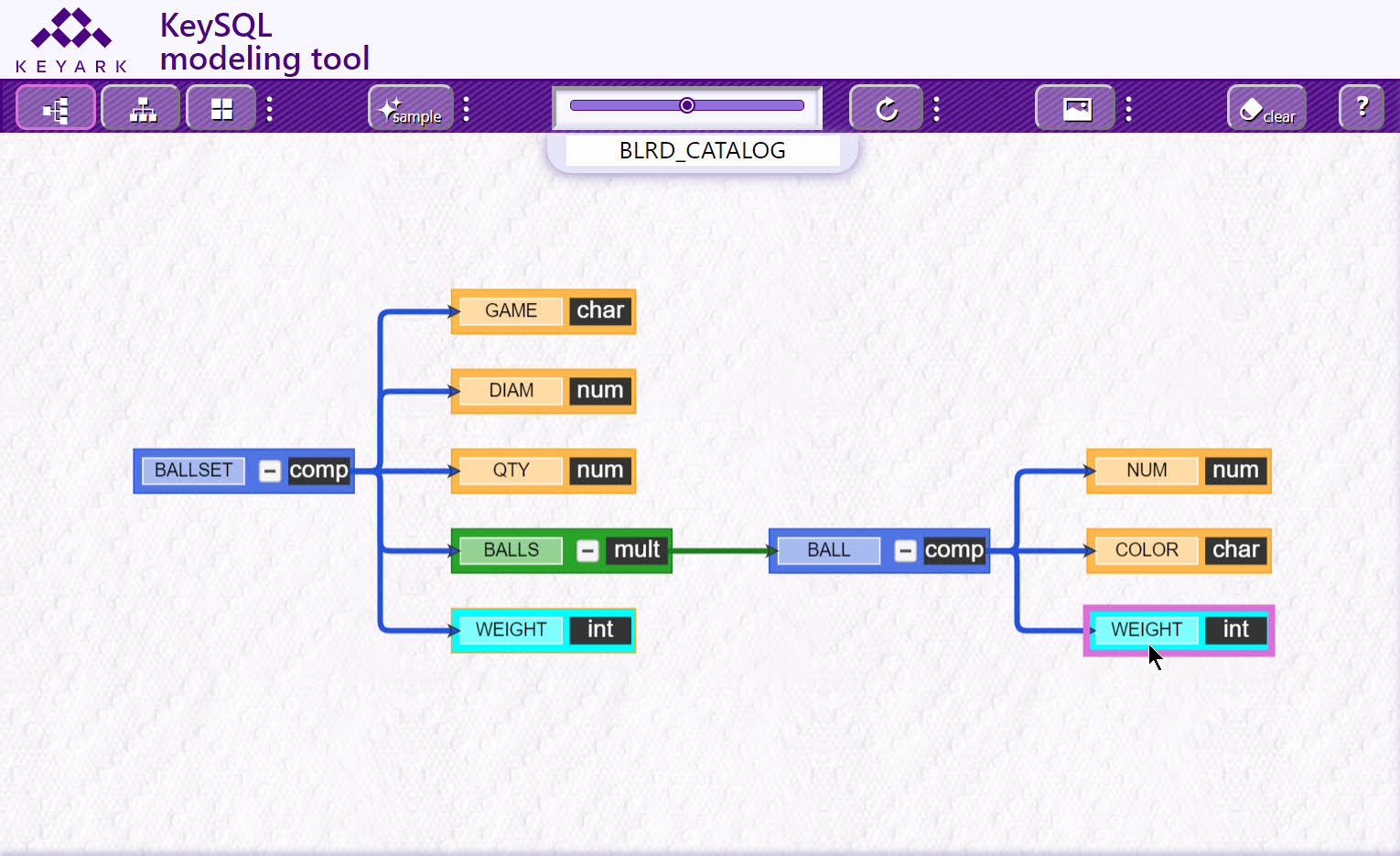Screen dimensions: 1400x856
Task: Choose the grid layout icon
Action: [x=221, y=108]
